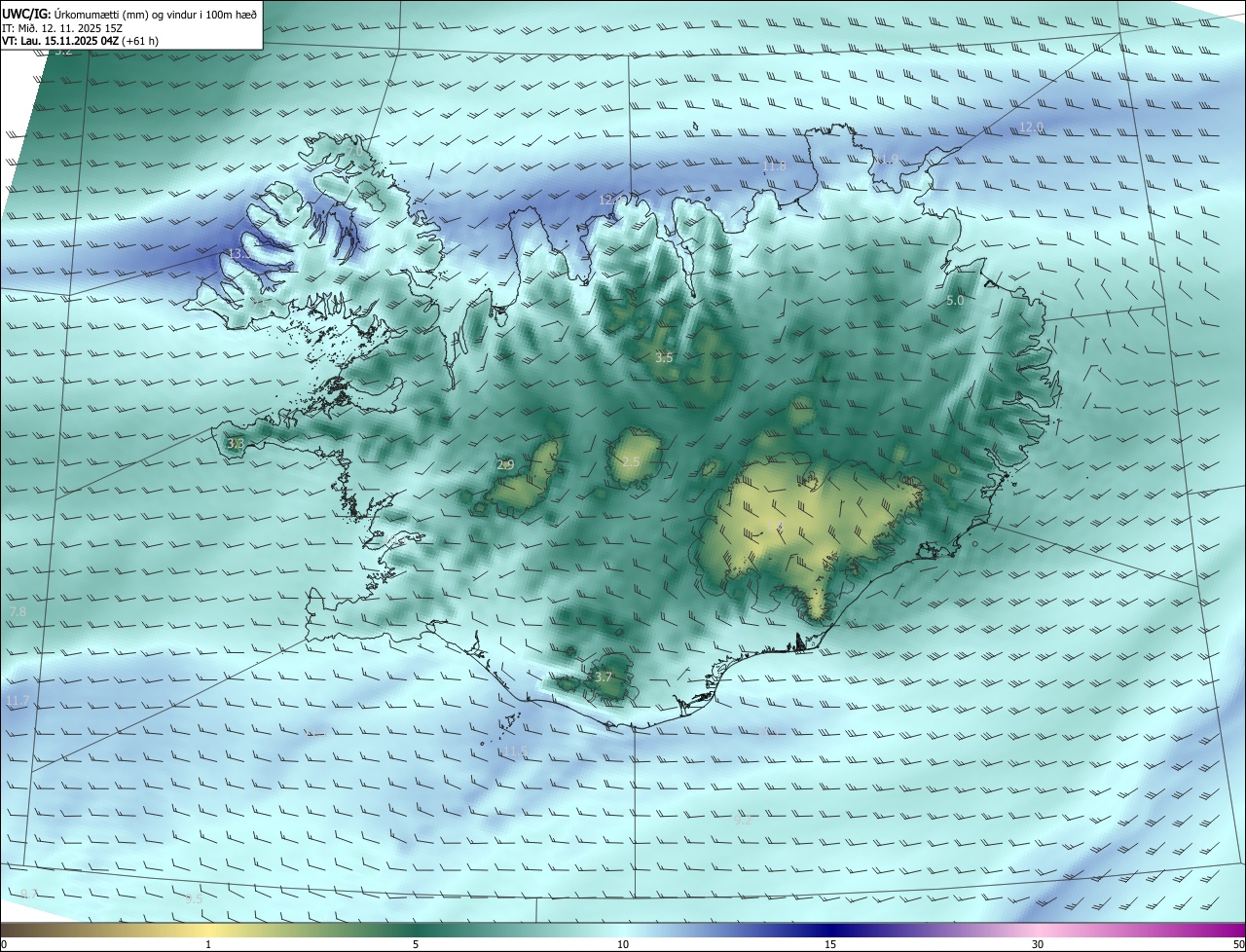
Task: Click the 11.7 value label at the southwest edge
Action: 17,701
